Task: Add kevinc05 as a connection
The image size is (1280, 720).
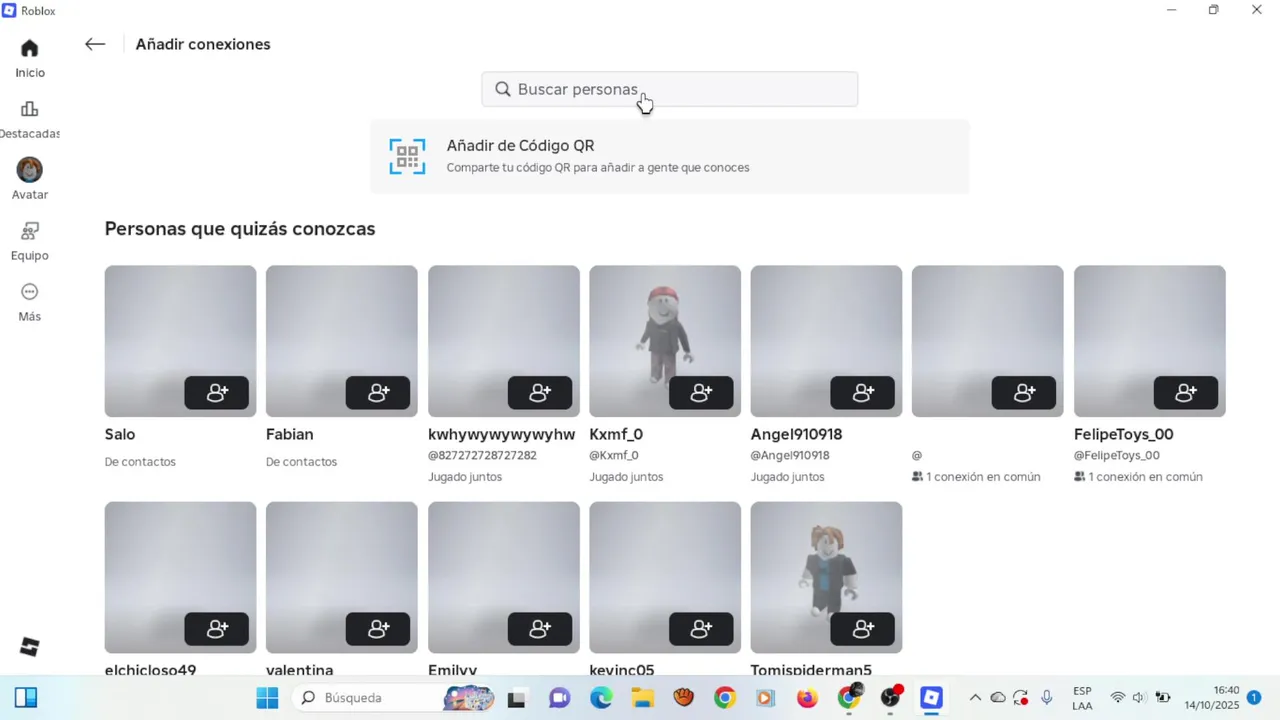Action: click(701, 629)
